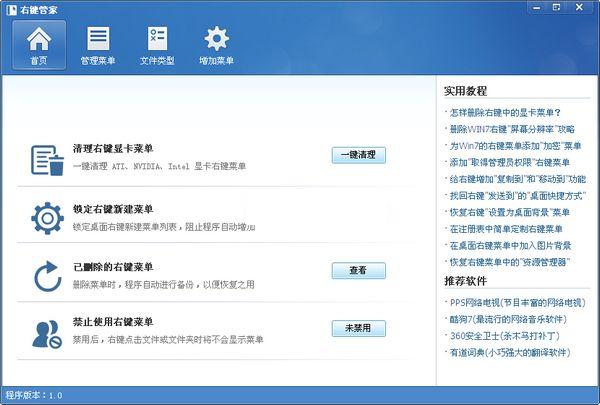This screenshot has height=405, width=600.
Task: Click the gear icon beside 锁定右键新建菜单
Action: click(46, 217)
